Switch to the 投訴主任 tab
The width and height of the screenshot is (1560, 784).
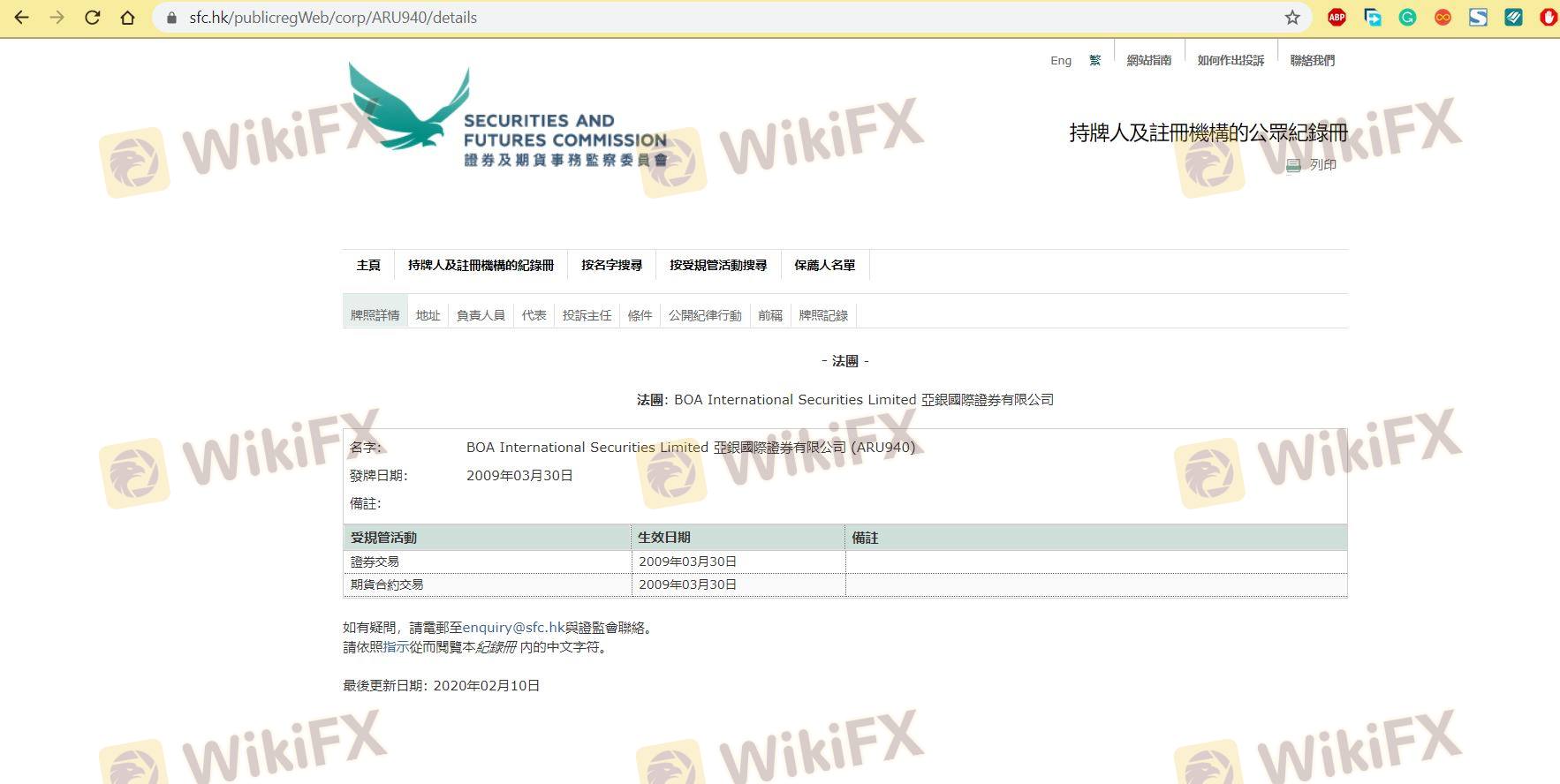(x=587, y=315)
